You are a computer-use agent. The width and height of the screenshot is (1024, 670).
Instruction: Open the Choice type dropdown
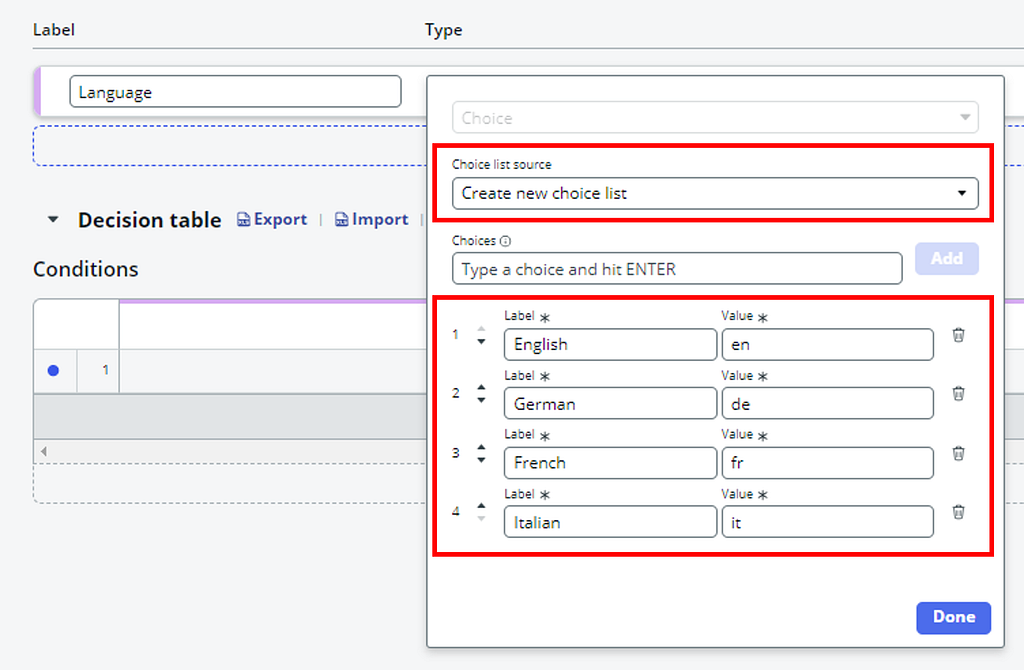pos(715,118)
